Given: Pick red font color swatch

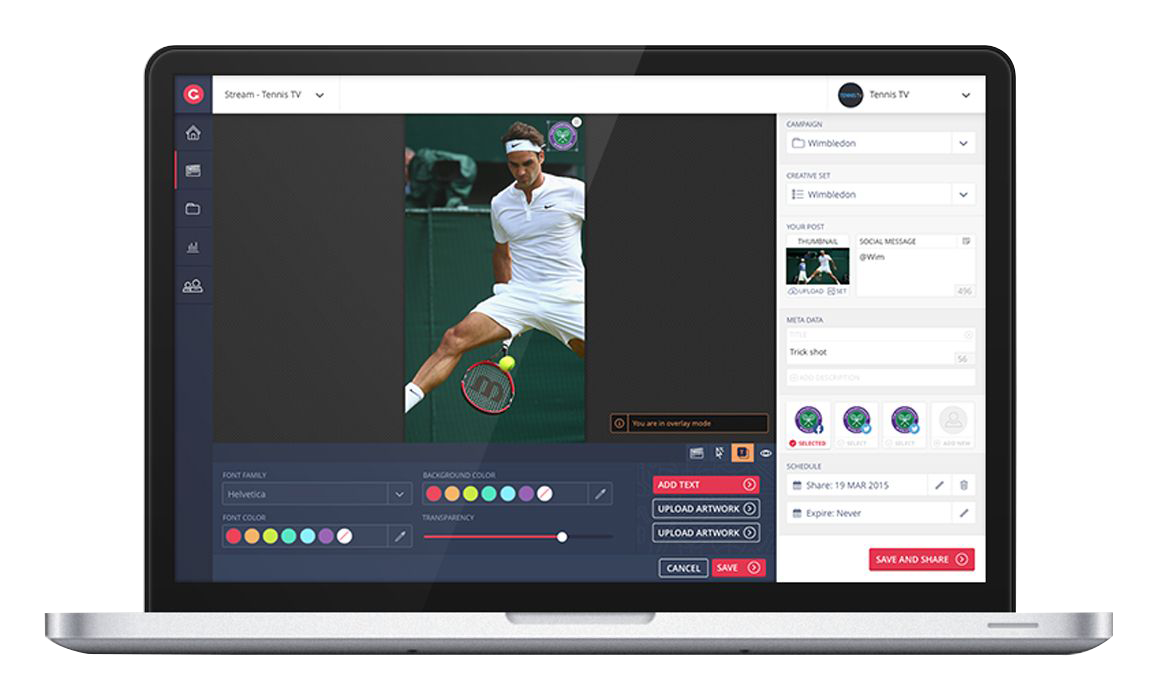Looking at the screenshot, I should [x=233, y=536].
